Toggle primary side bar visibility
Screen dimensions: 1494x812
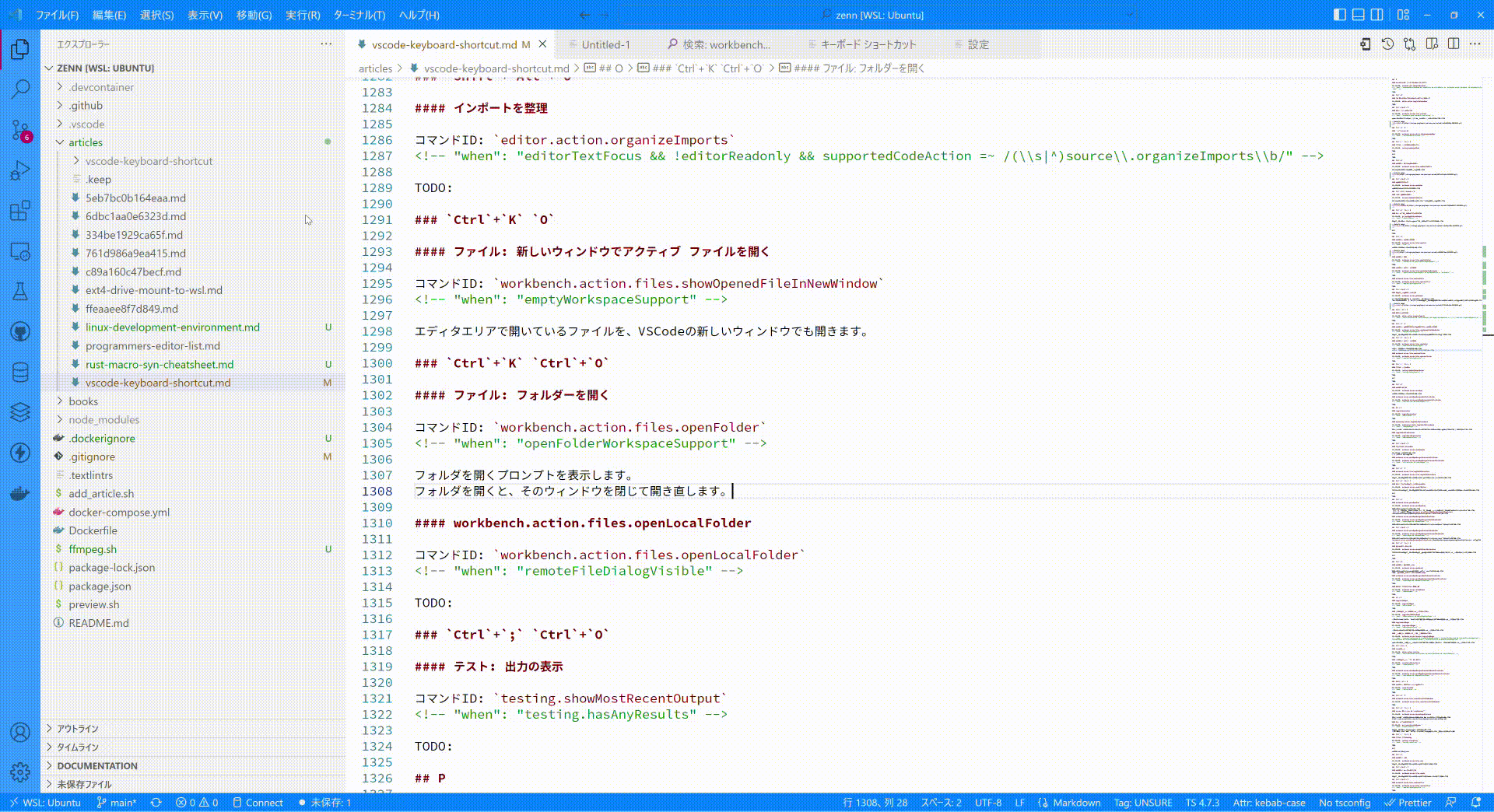pos(1339,15)
